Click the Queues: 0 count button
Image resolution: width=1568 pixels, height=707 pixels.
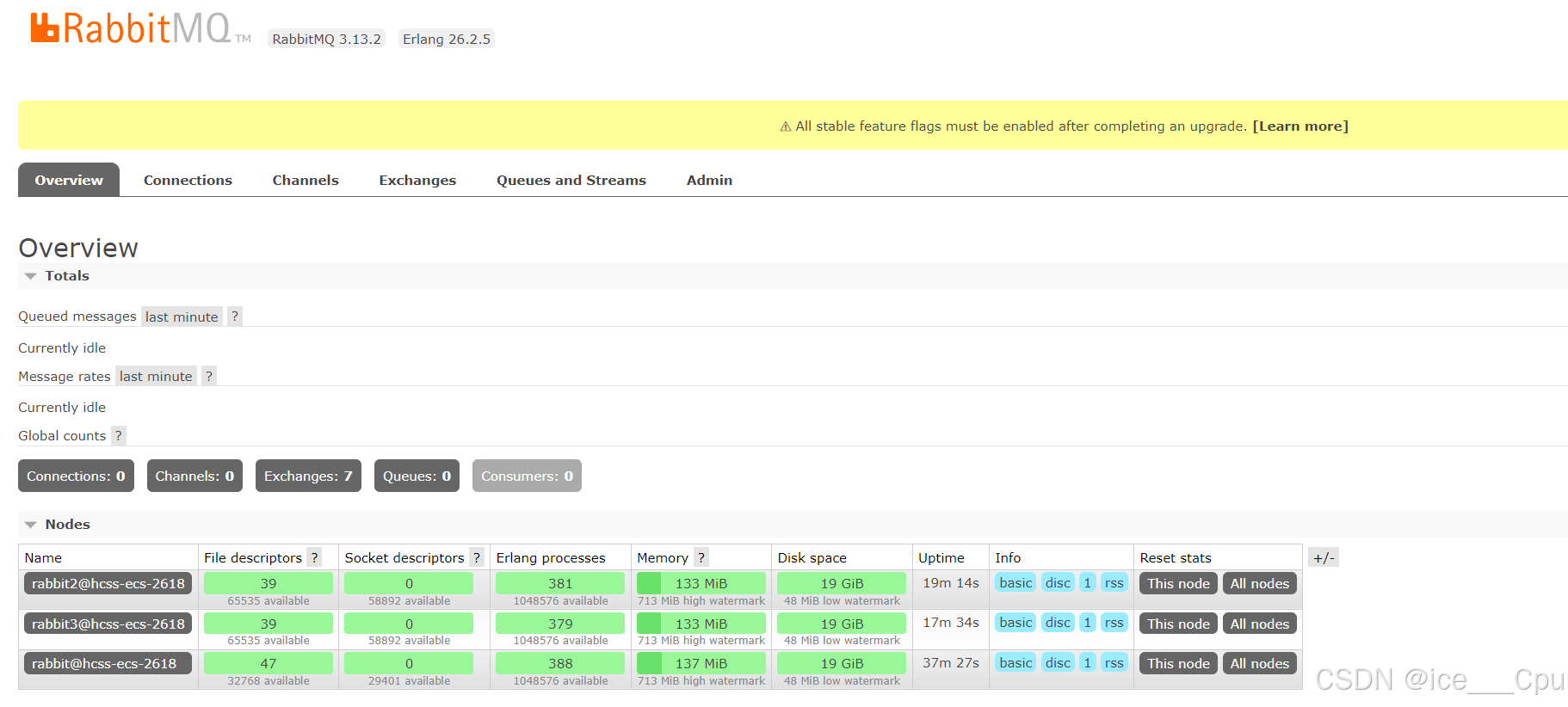coord(417,476)
